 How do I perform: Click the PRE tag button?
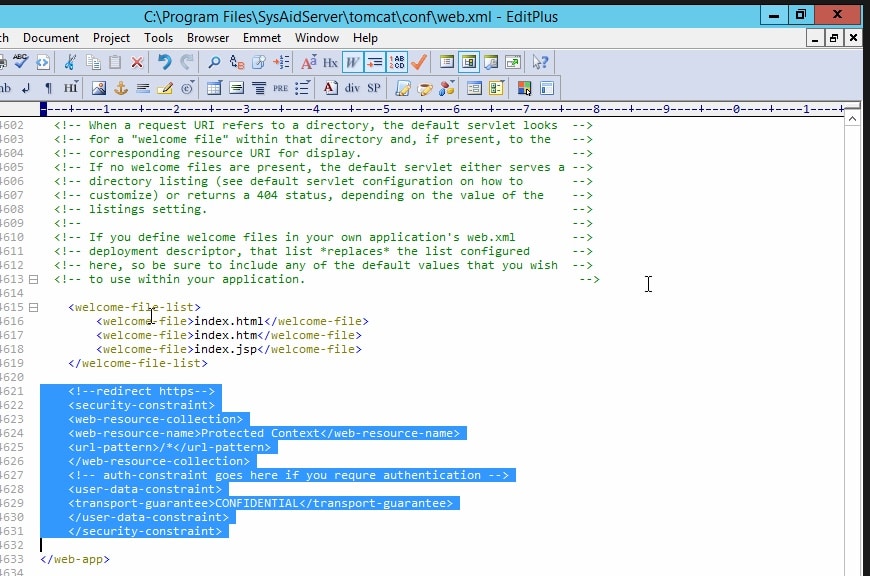coord(280,88)
